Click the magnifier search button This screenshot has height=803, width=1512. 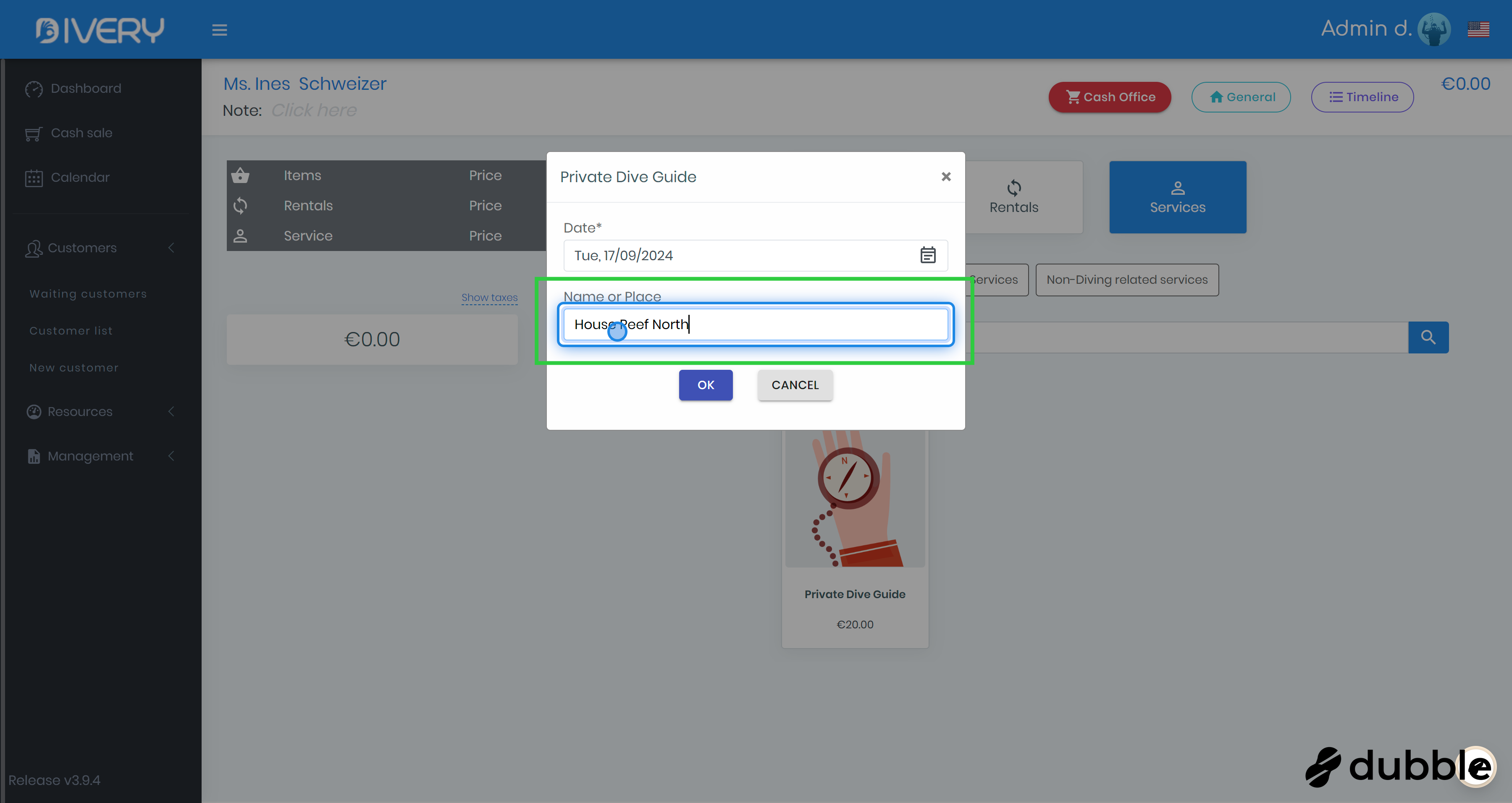1428,337
